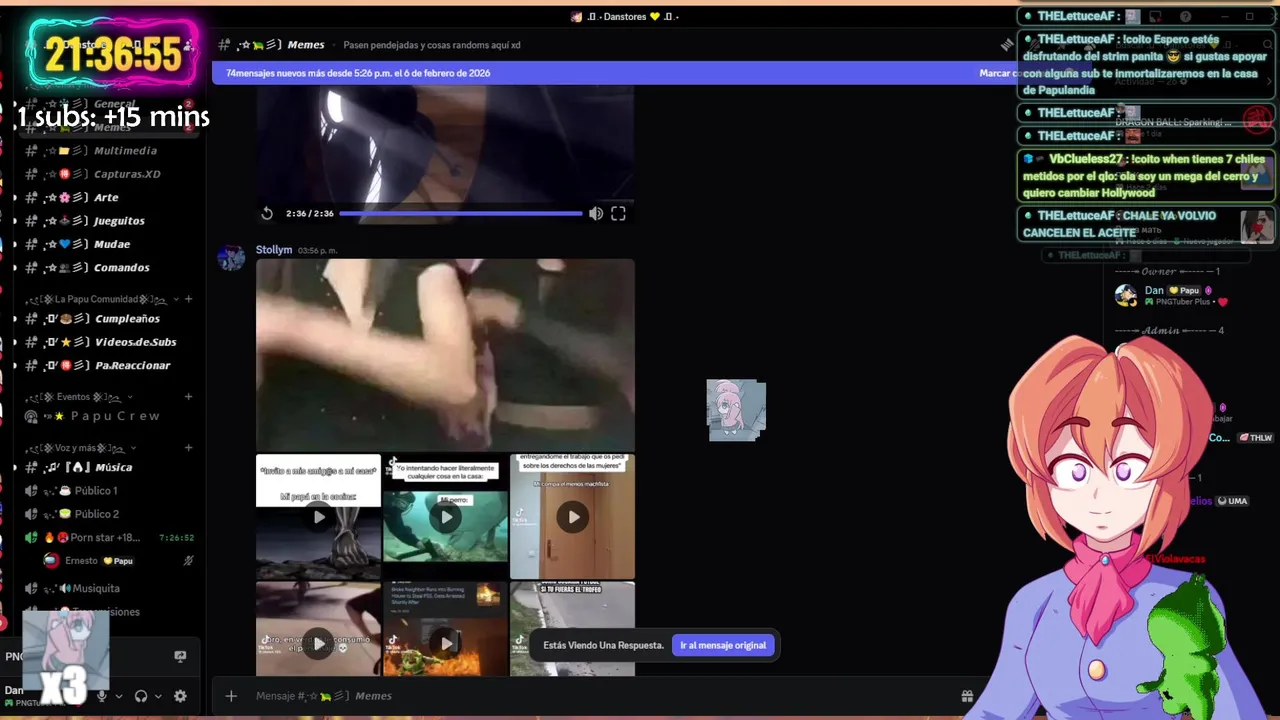
Task: Add channel to "Voz y más" category
Action: [188, 448]
